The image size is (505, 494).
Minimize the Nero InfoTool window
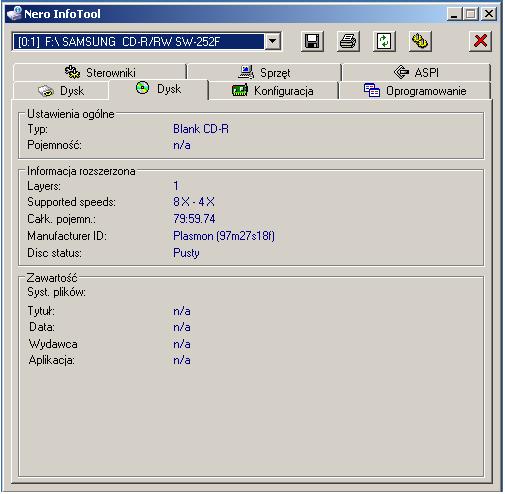[x=454, y=14]
